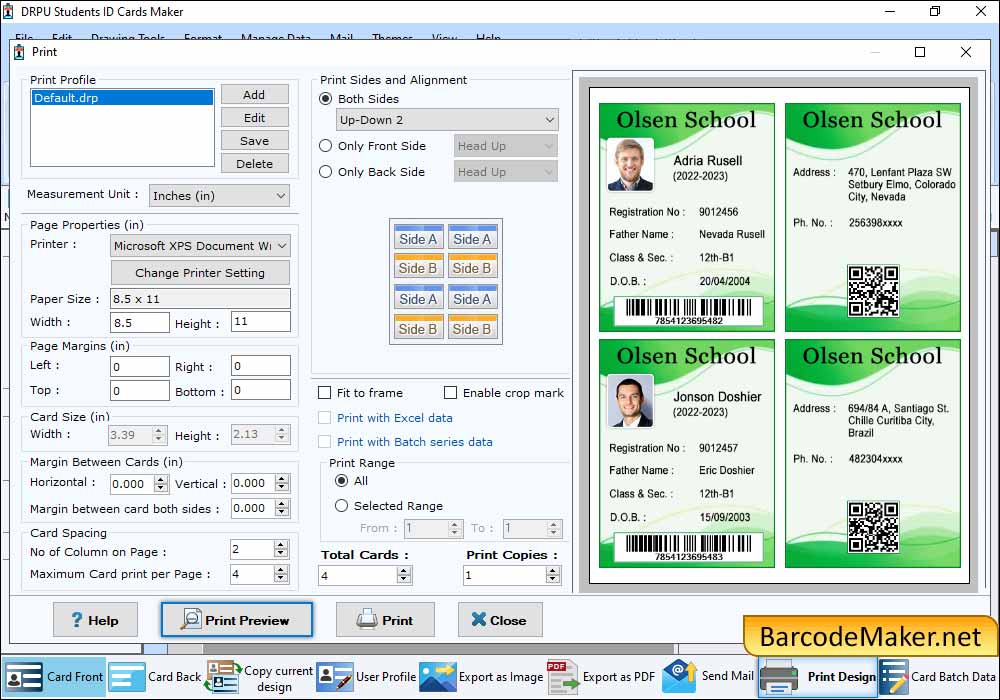The height and width of the screenshot is (700, 1000).
Task: Increase the Horizontal margin spinner
Action: 161,479
